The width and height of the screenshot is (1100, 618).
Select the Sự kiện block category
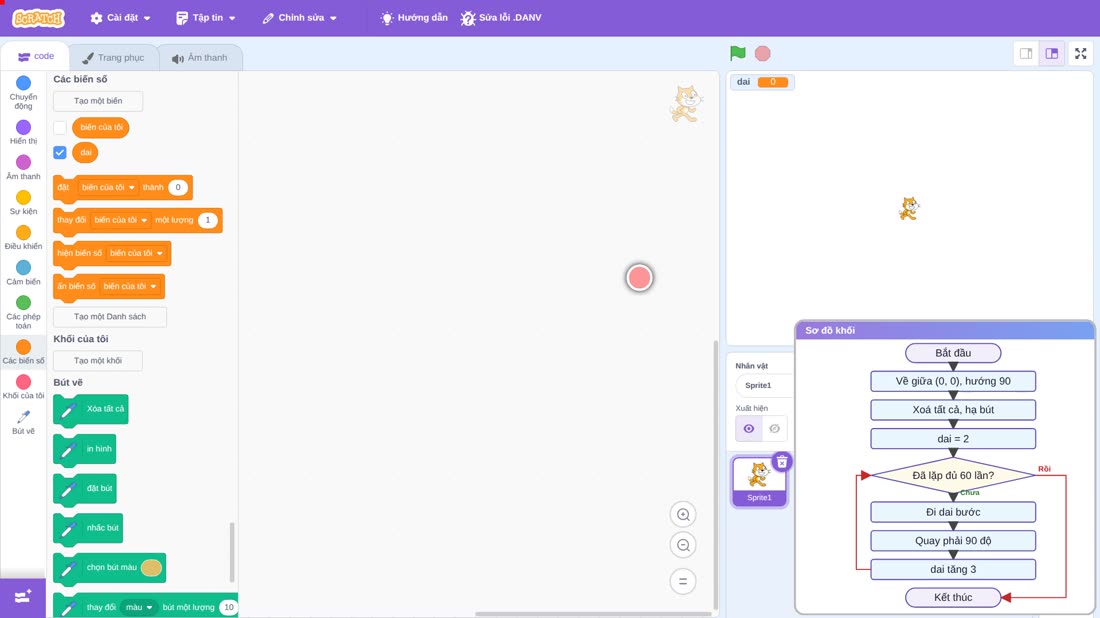[23, 203]
